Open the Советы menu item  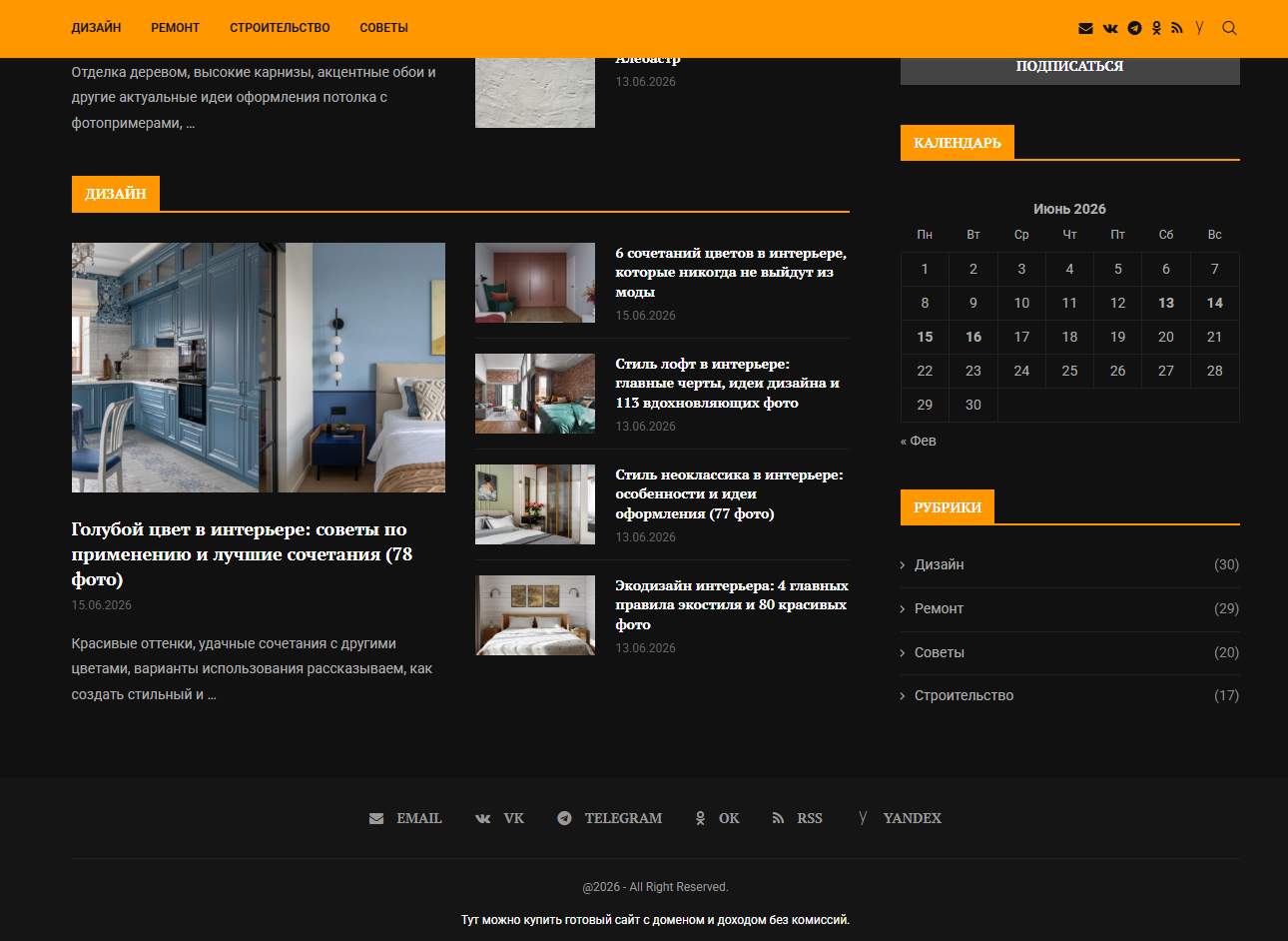point(384,28)
